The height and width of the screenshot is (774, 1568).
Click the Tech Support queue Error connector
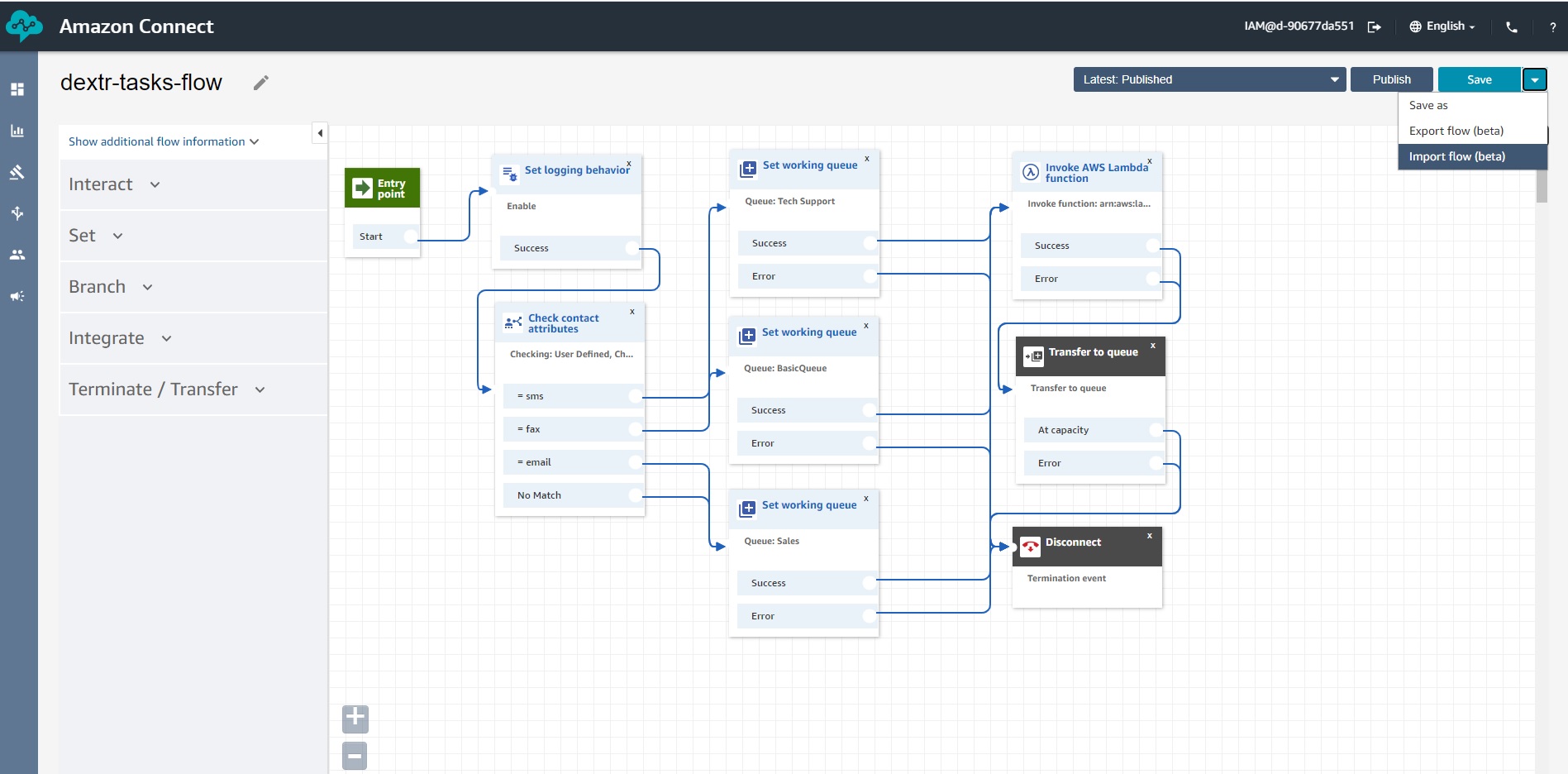870,276
